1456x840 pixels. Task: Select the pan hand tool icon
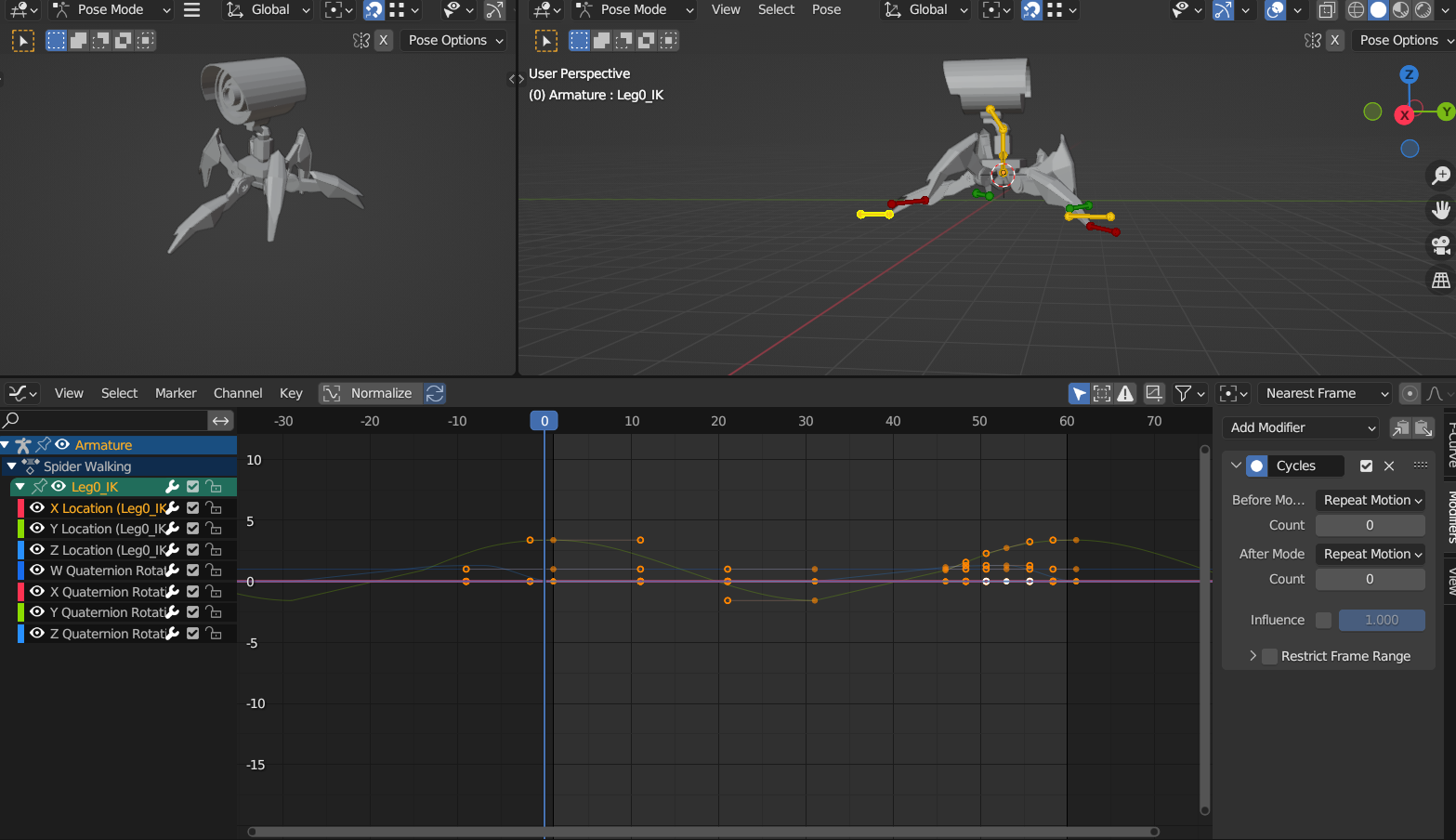(x=1440, y=210)
